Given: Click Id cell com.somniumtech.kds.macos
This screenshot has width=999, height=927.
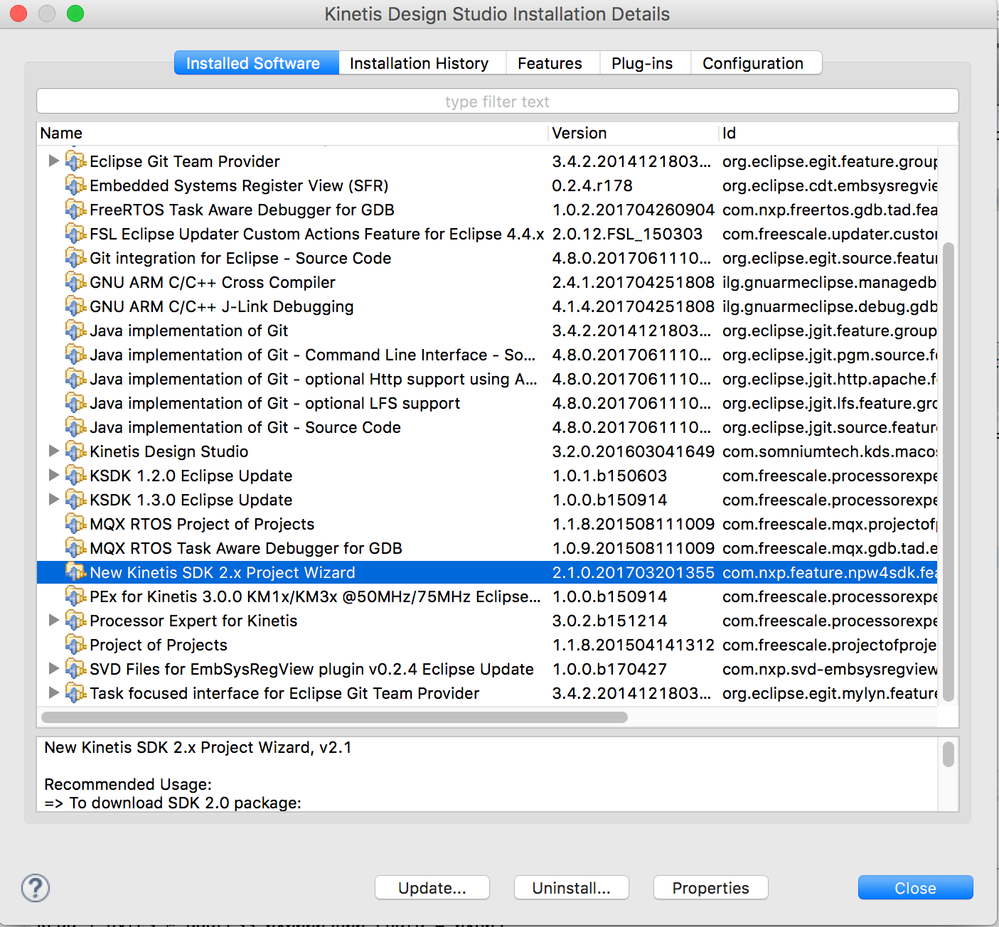Looking at the screenshot, I should pos(829,452).
